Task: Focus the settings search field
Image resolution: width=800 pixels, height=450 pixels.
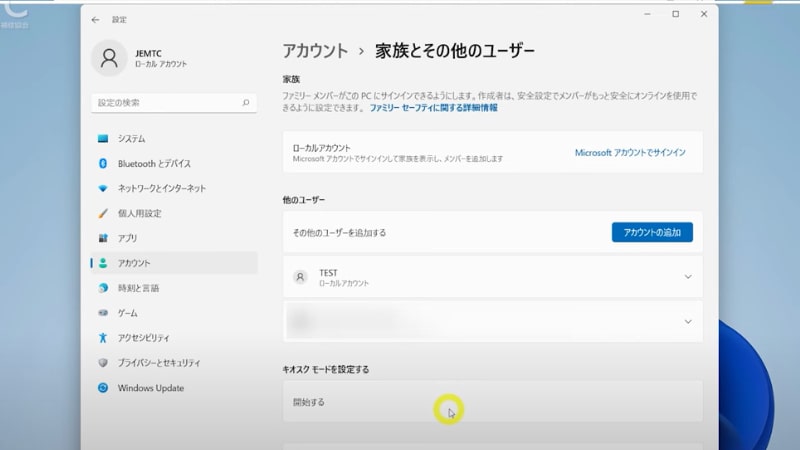Action: [x=174, y=103]
